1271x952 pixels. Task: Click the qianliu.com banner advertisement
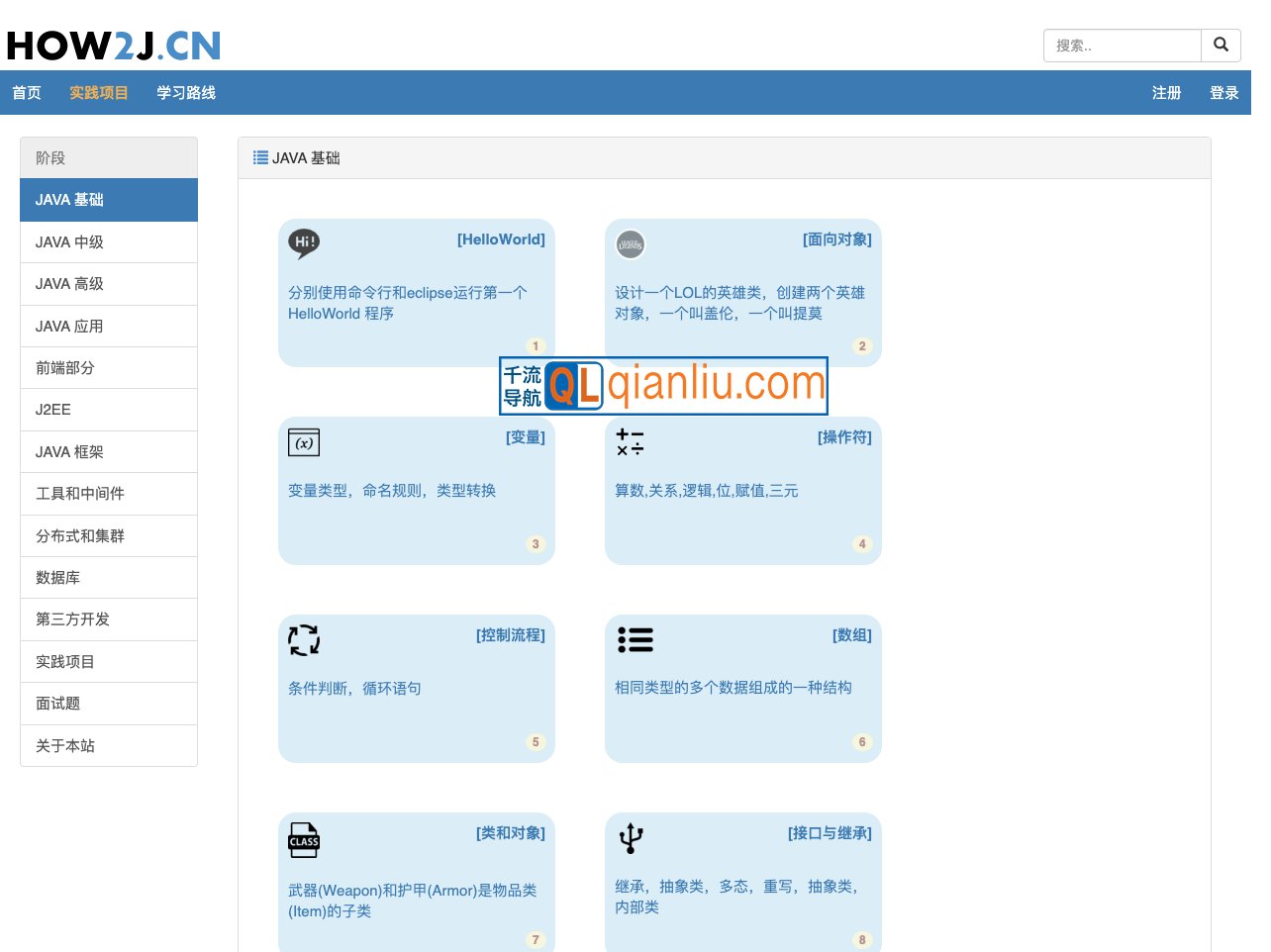(x=663, y=386)
